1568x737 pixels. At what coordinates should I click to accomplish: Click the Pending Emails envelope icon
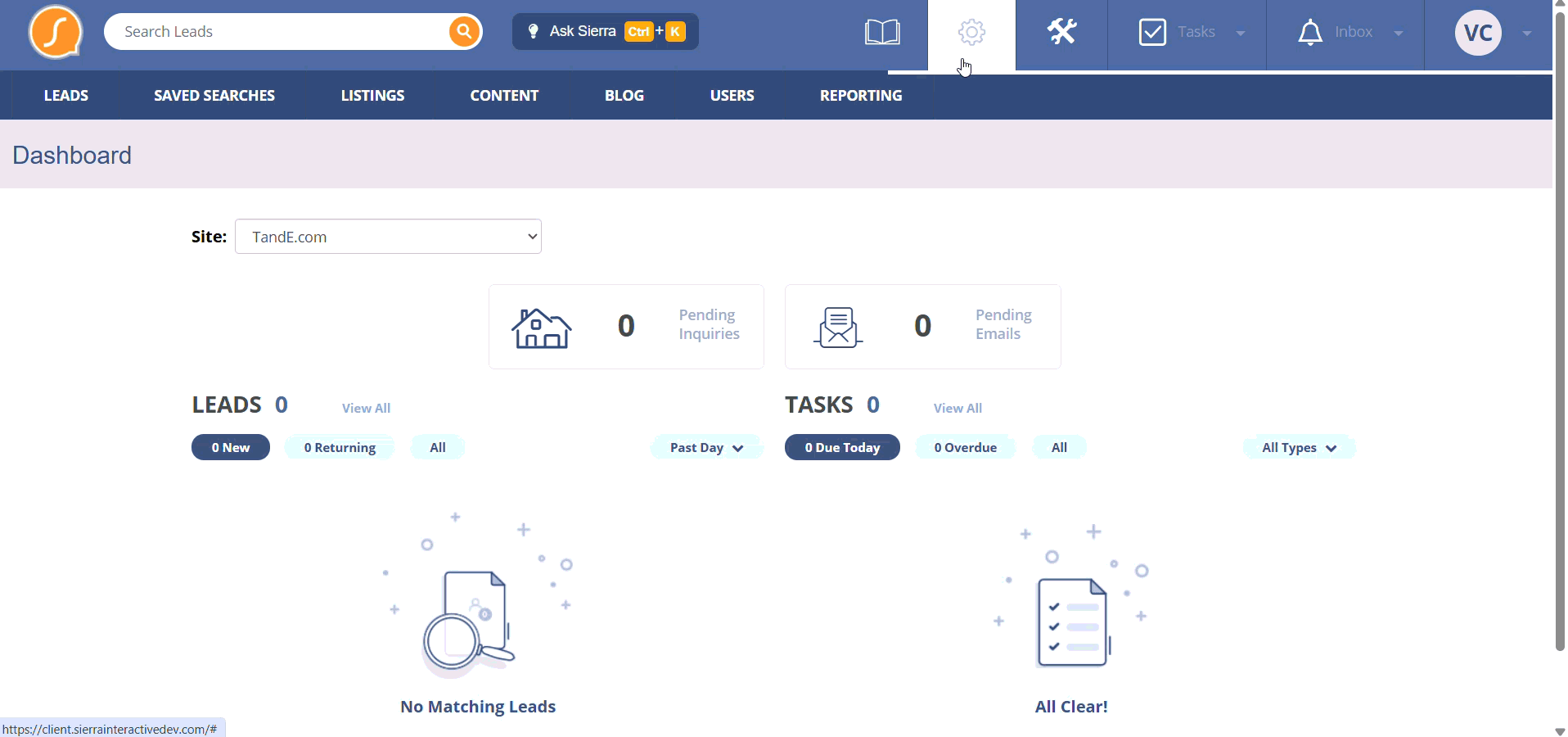click(x=838, y=328)
